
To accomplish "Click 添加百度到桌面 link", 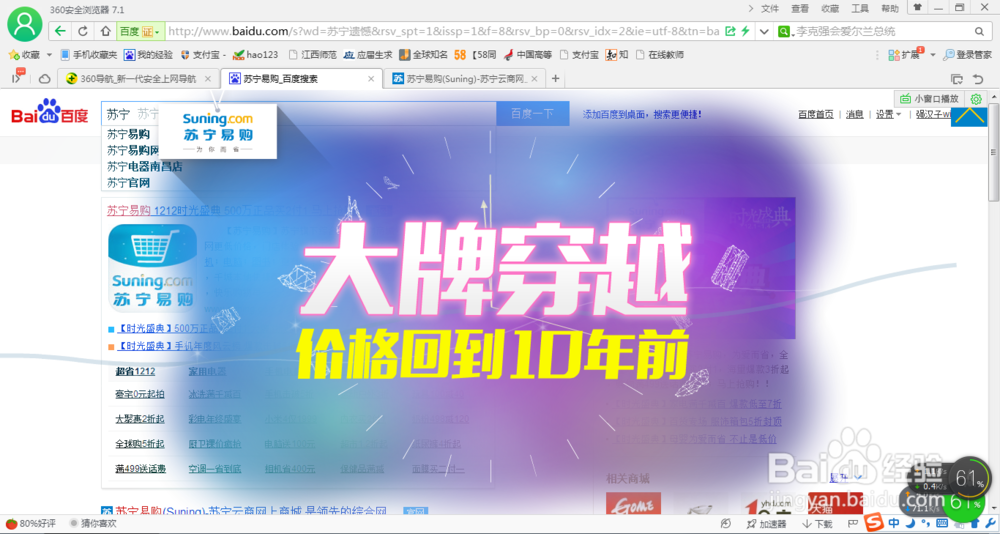I will click(642, 115).
